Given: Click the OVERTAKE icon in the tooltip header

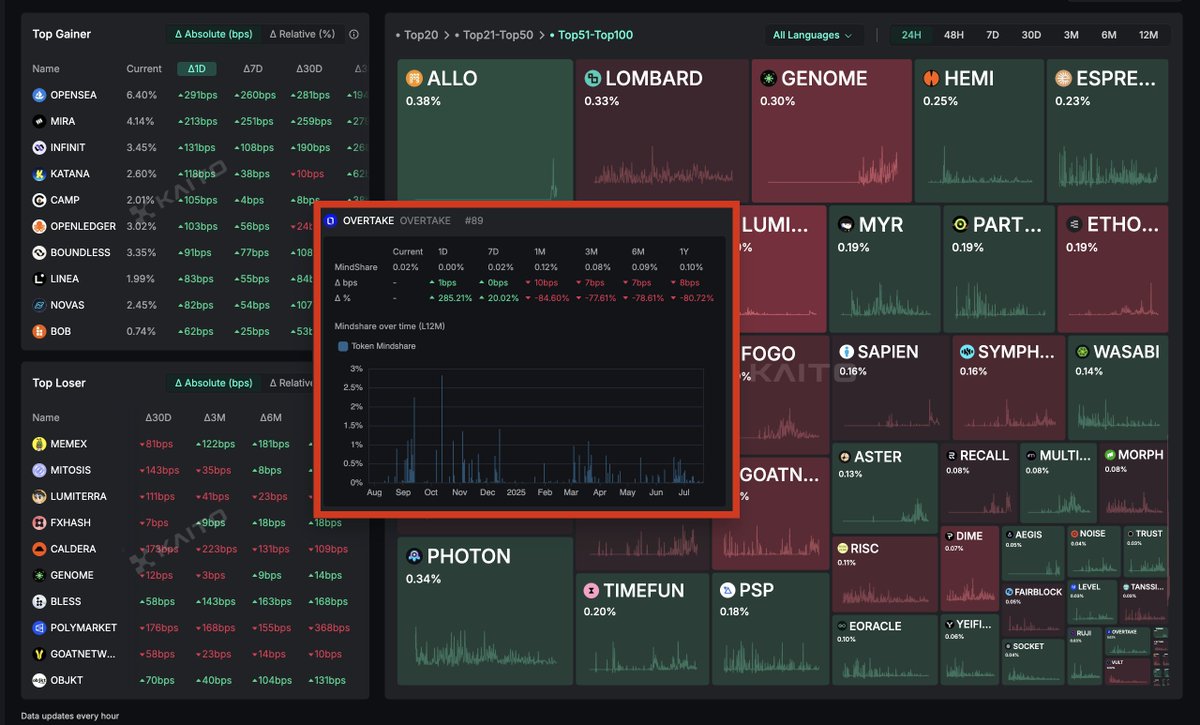Looking at the screenshot, I should coord(331,220).
